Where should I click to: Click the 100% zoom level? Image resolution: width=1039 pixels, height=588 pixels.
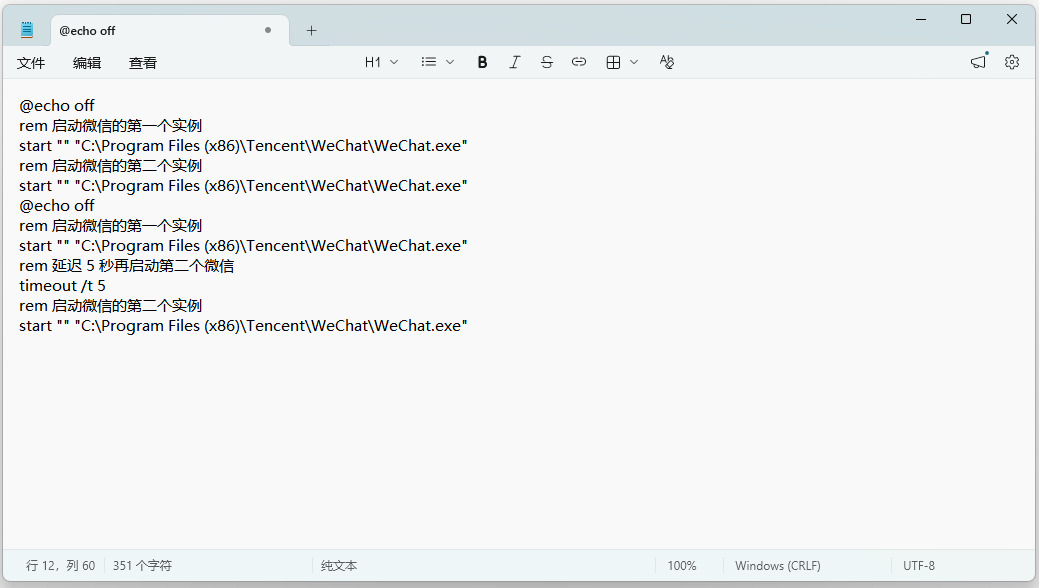(x=682, y=565)
